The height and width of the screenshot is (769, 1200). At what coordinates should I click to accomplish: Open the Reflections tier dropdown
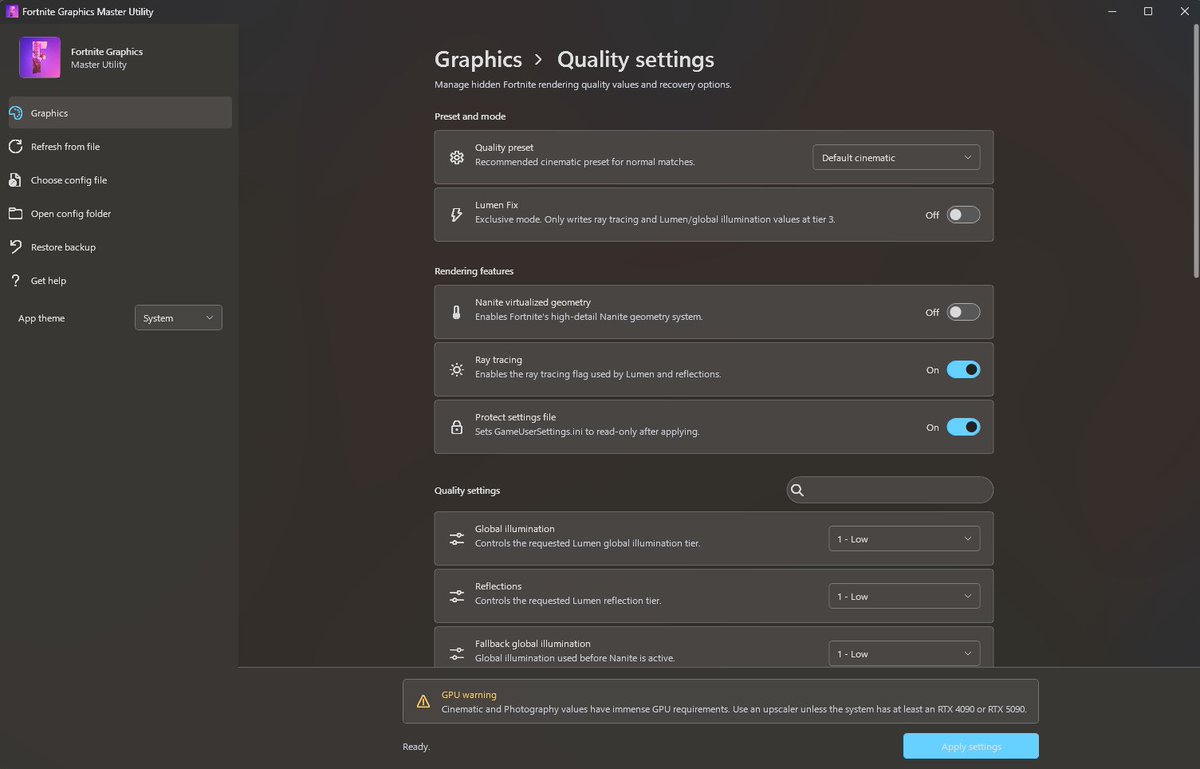[904, 596]
